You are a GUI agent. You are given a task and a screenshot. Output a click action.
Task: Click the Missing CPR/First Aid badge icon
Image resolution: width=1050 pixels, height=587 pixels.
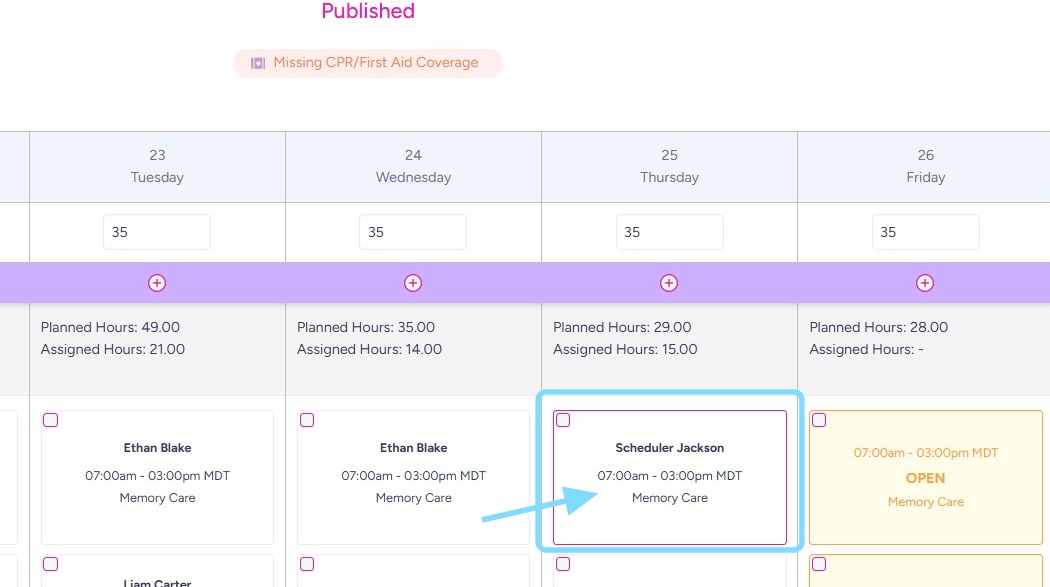point(258,63)
